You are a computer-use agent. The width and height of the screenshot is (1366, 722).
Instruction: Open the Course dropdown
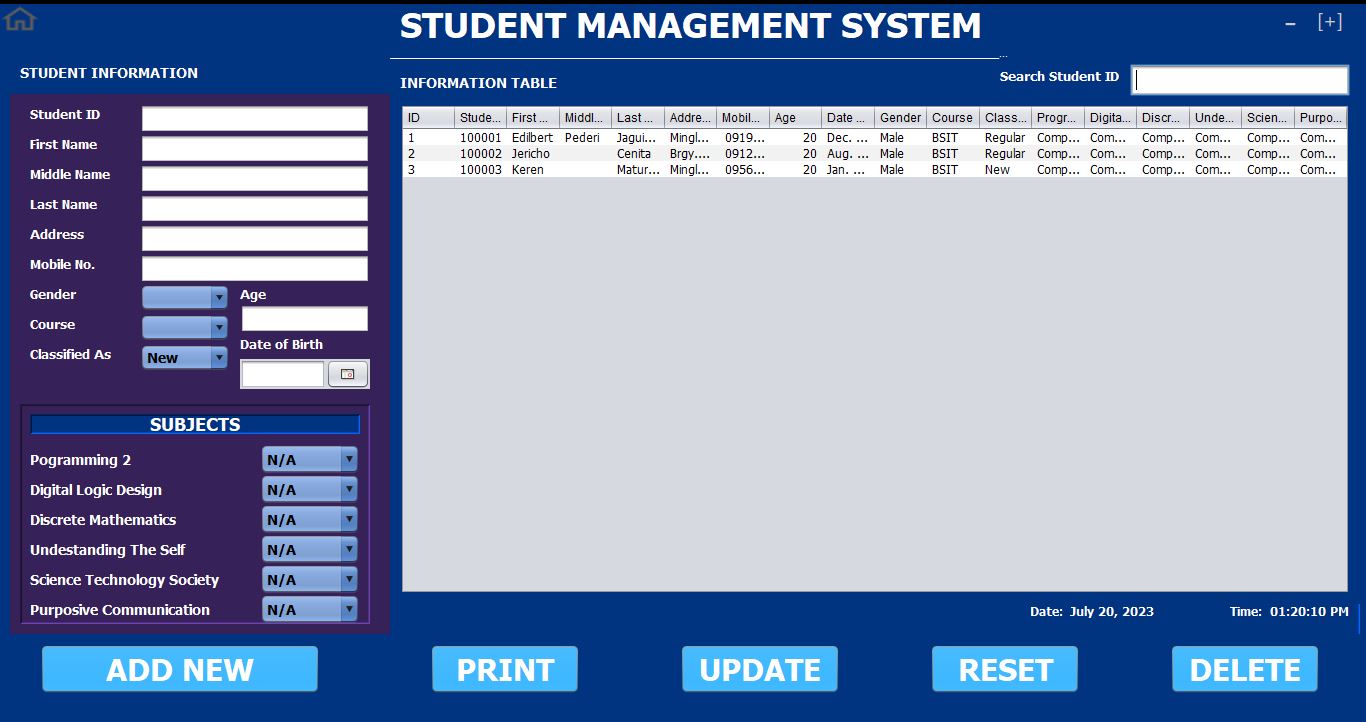point(185,327)
